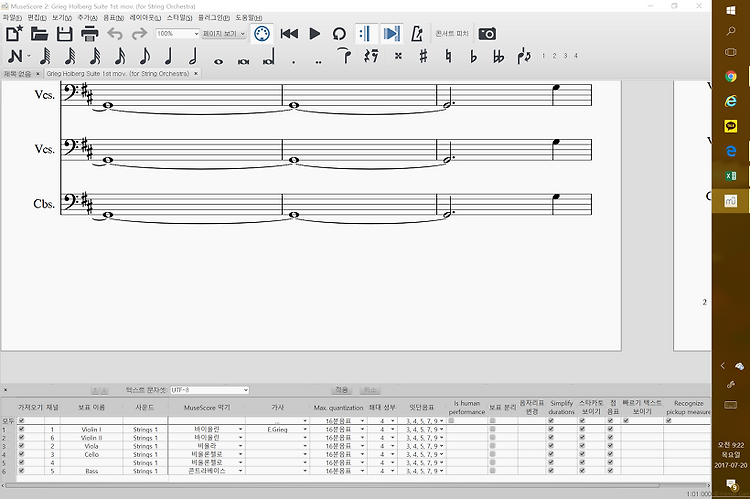Add an augmentation dot

click(293, 62)
